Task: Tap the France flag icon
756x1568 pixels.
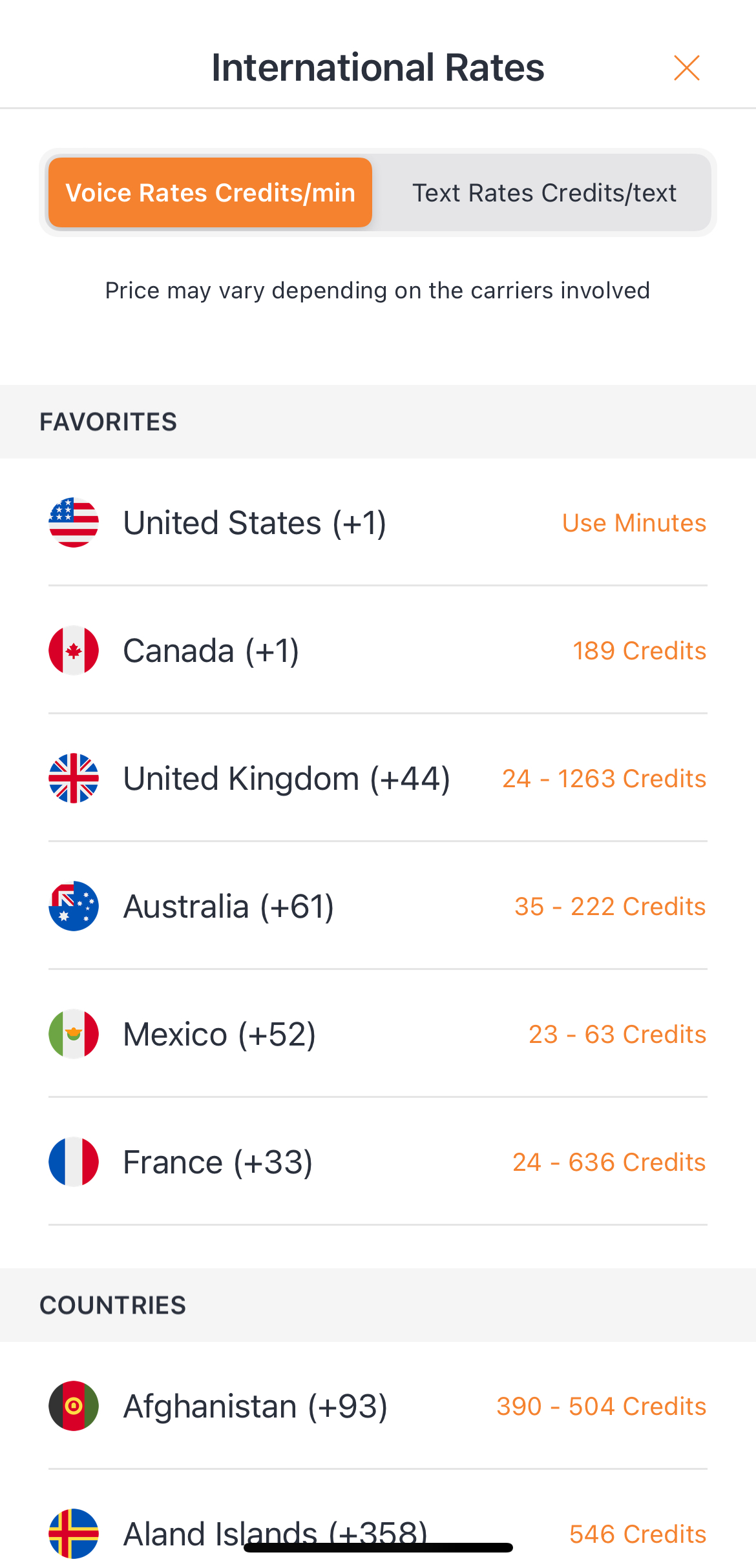Action: point(74,1162)
